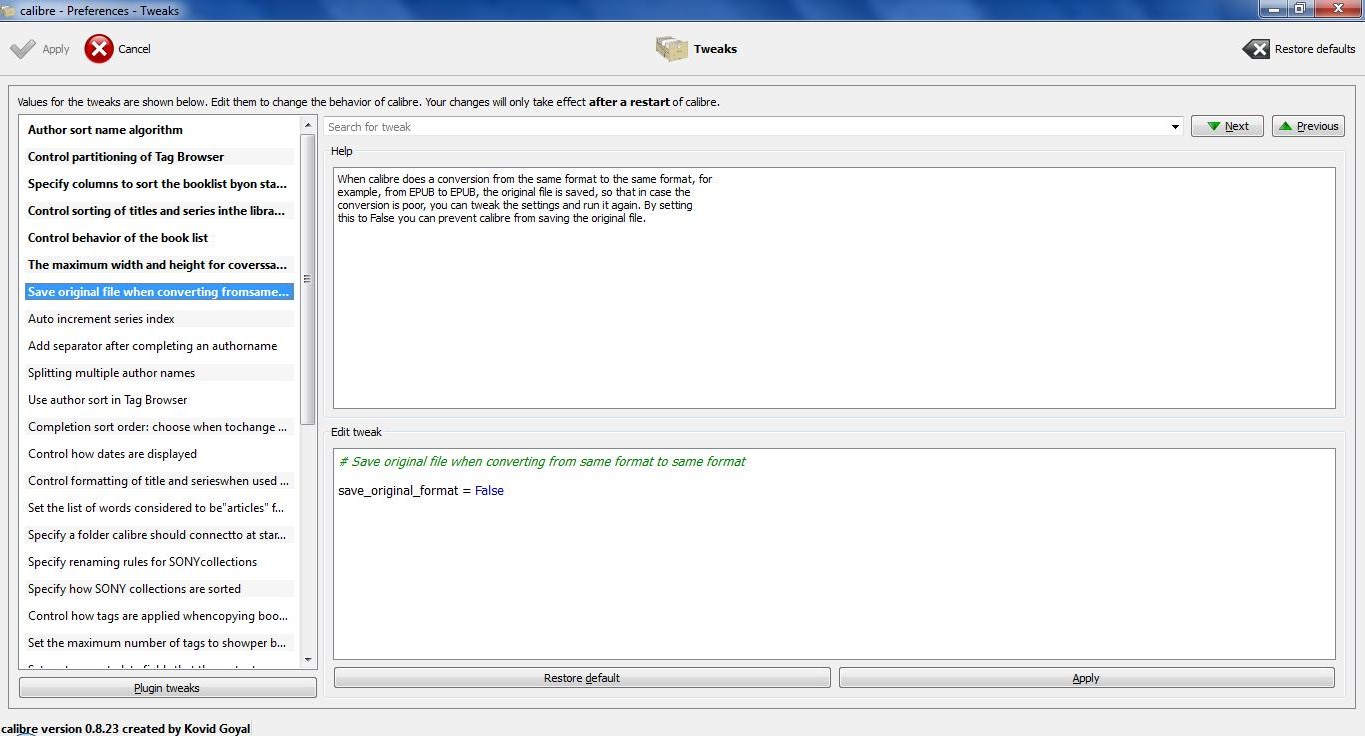Select Control formatting of title and series

tap(160, 481)
